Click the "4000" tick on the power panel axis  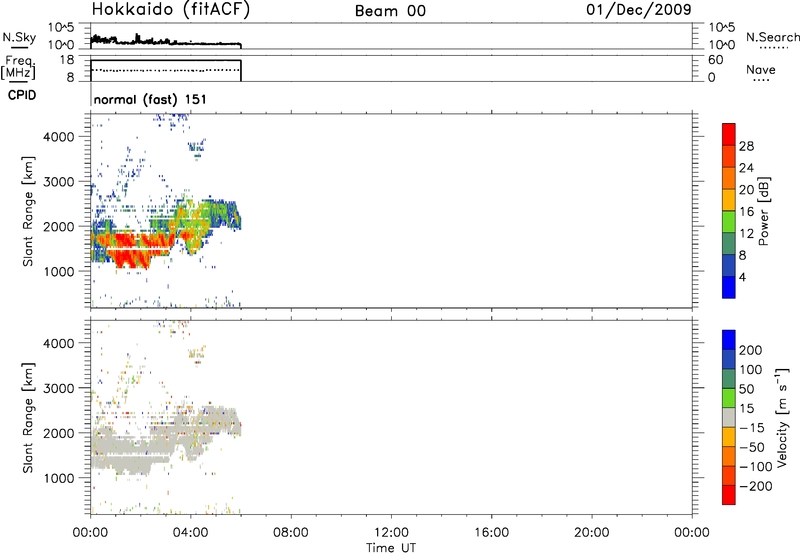tap(58, 137)
